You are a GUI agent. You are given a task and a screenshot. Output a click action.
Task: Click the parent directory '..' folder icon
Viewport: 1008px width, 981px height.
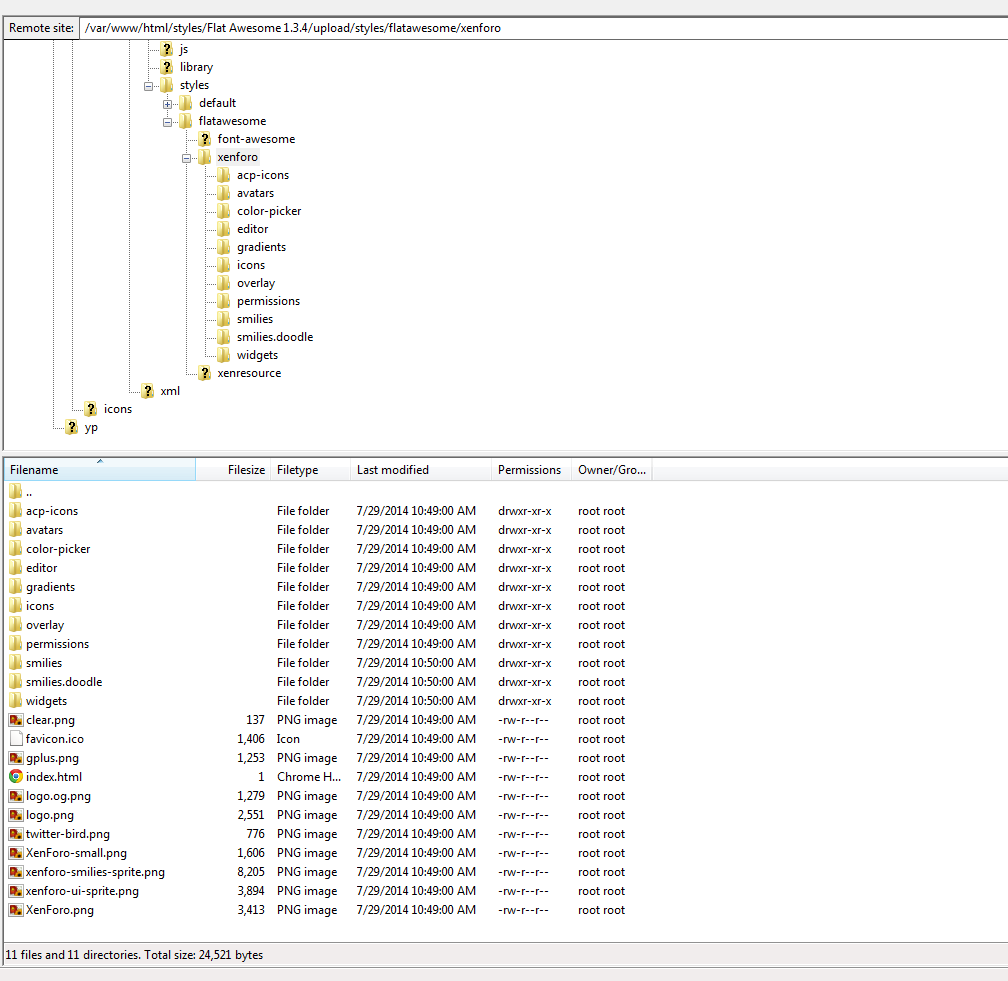click(x=15, y=492)
